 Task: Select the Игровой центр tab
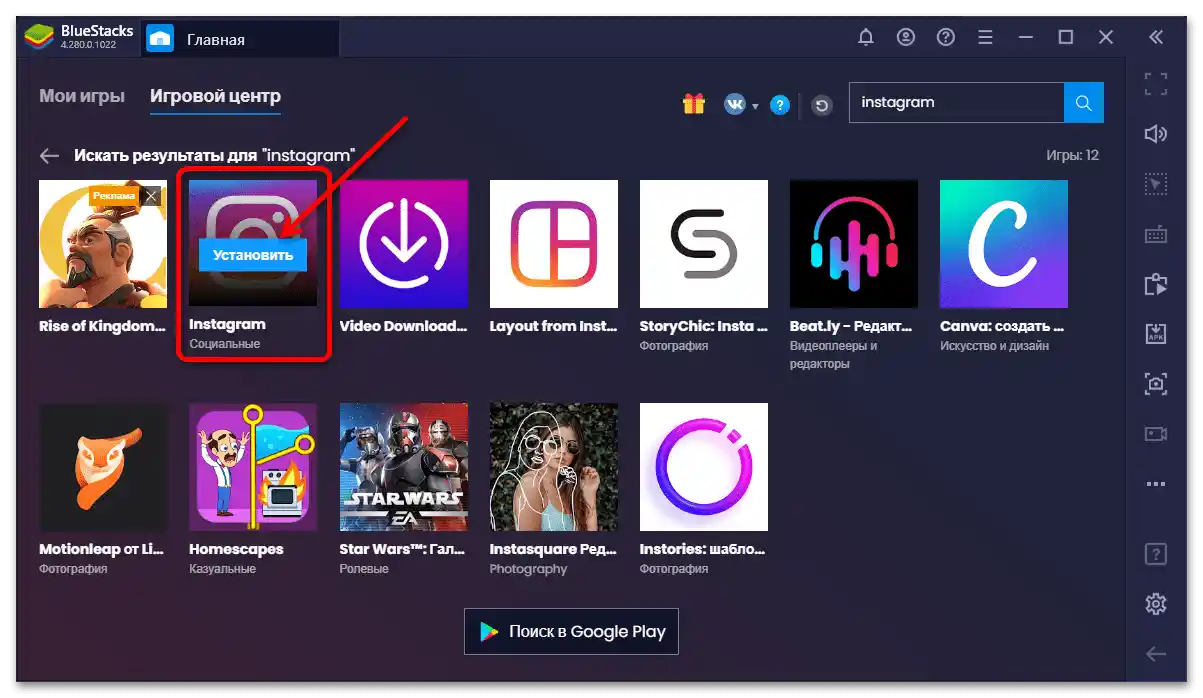pos(215,97)
